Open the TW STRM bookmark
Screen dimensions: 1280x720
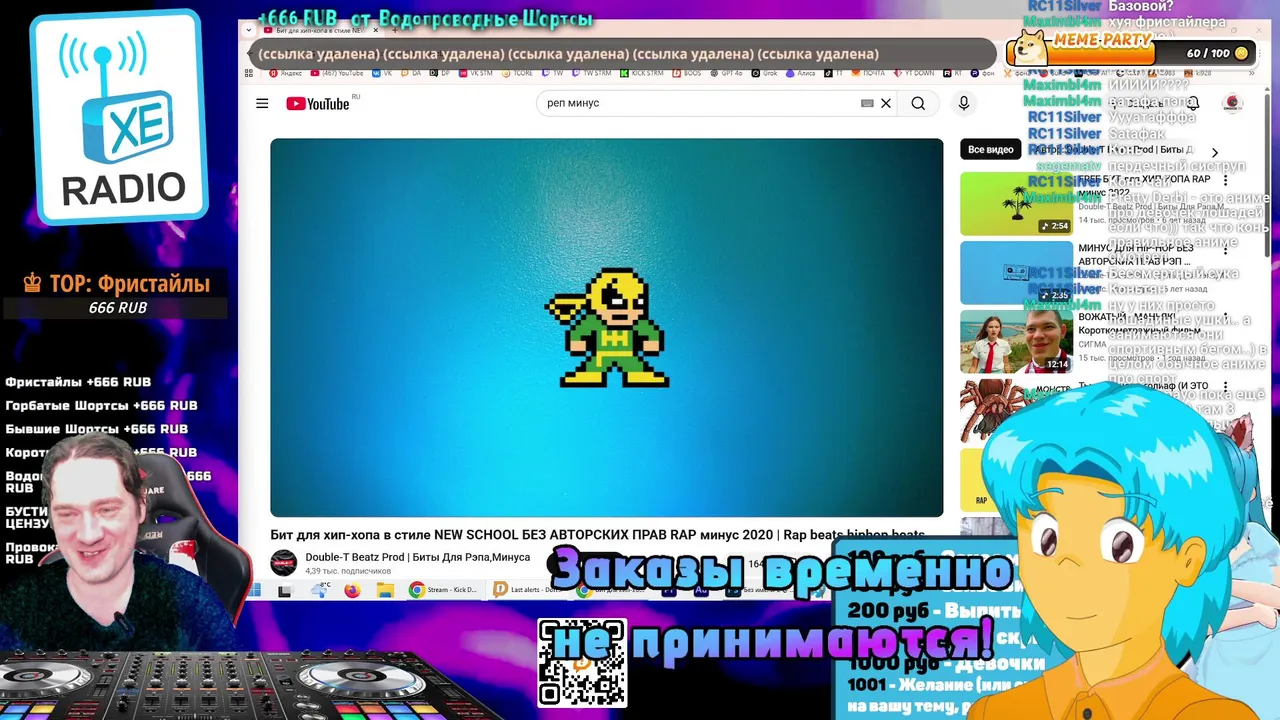[592, 73]
